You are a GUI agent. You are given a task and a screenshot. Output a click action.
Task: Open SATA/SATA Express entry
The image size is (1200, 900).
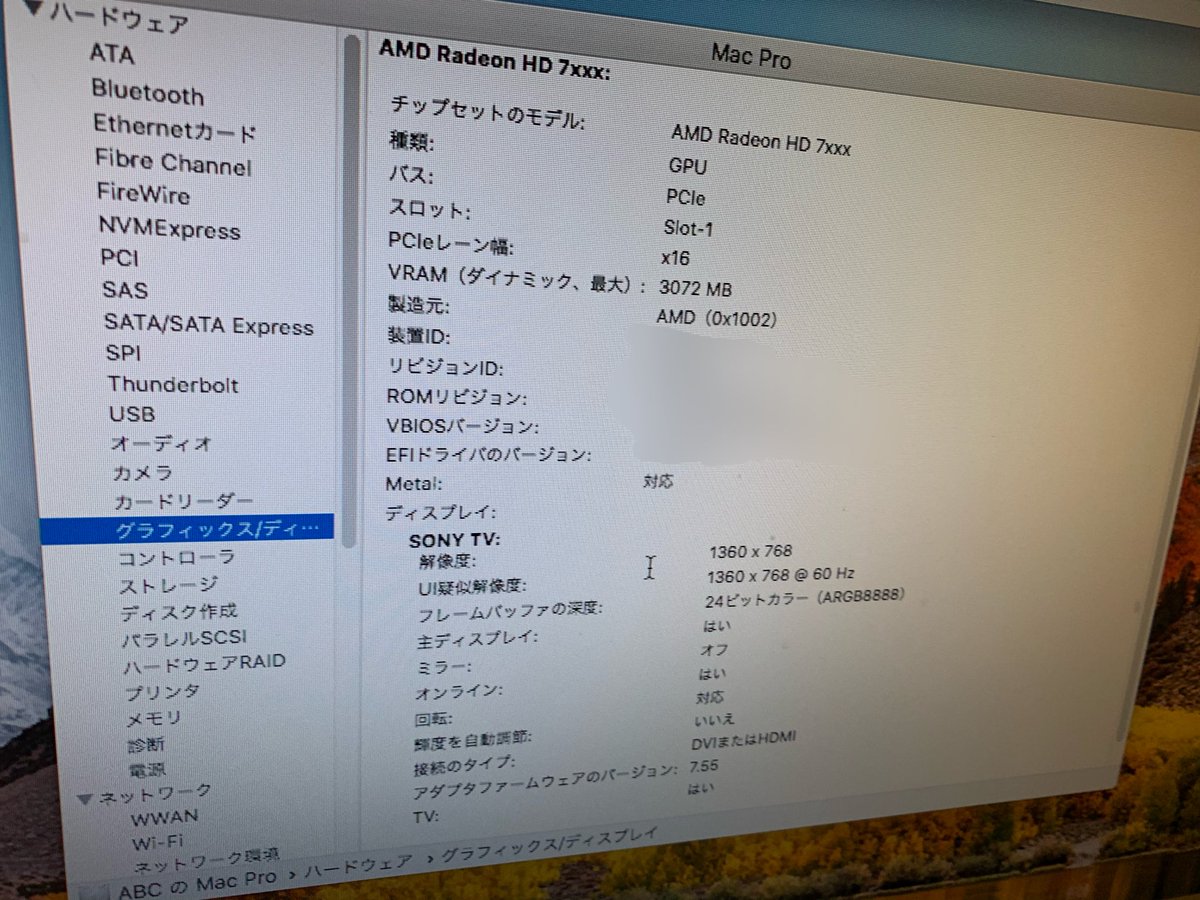tap(209, 326)
